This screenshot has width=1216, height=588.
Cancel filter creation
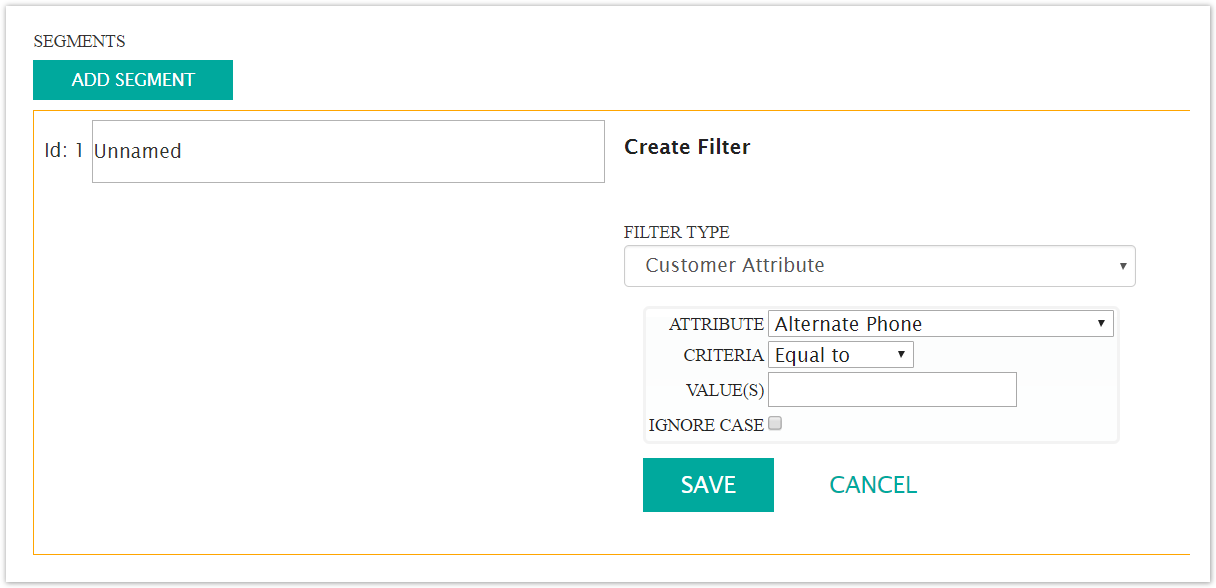coord(872,484)
